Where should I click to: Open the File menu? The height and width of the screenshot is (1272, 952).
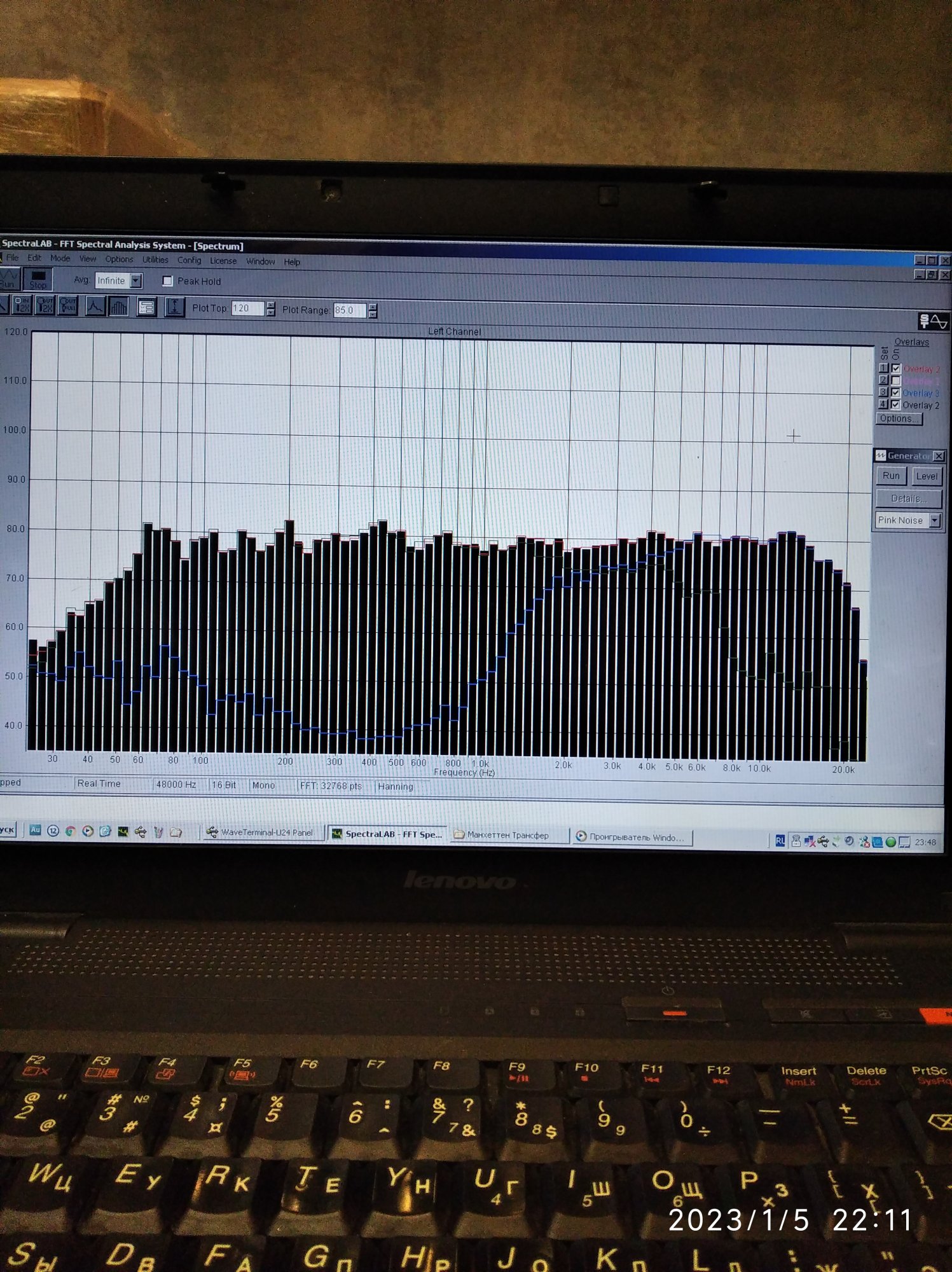point(12,258)
